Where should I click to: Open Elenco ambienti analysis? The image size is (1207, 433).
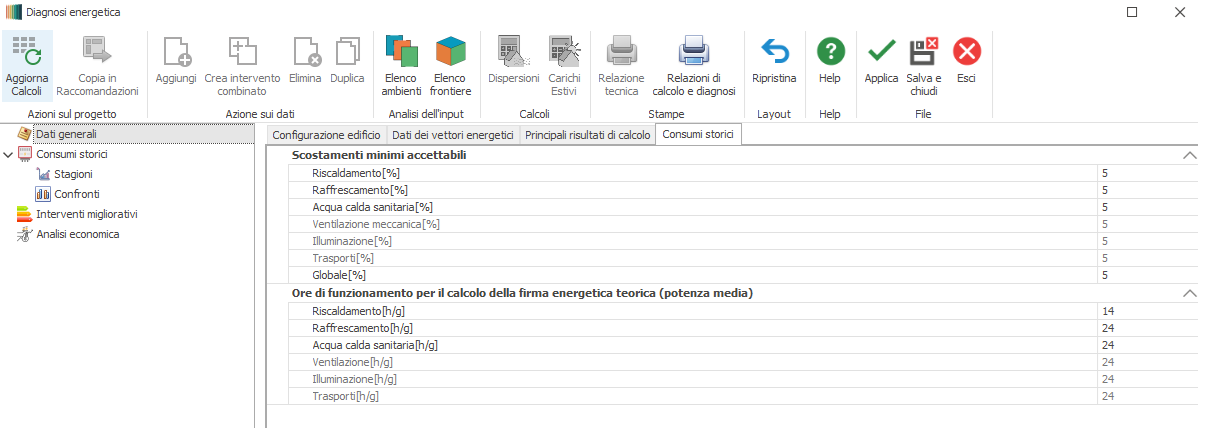(x=401, y=51)
